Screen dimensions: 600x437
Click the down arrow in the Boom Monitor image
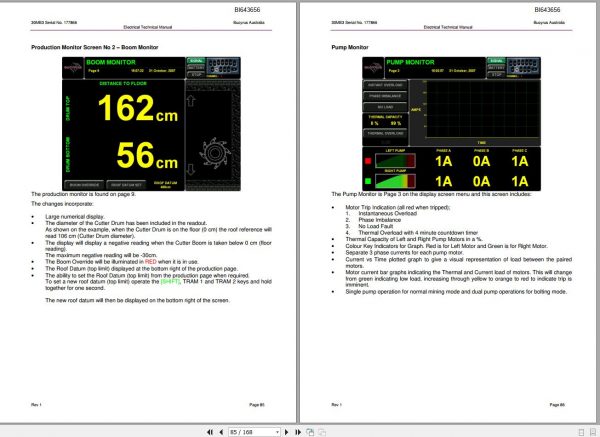(x=191, y=170)
